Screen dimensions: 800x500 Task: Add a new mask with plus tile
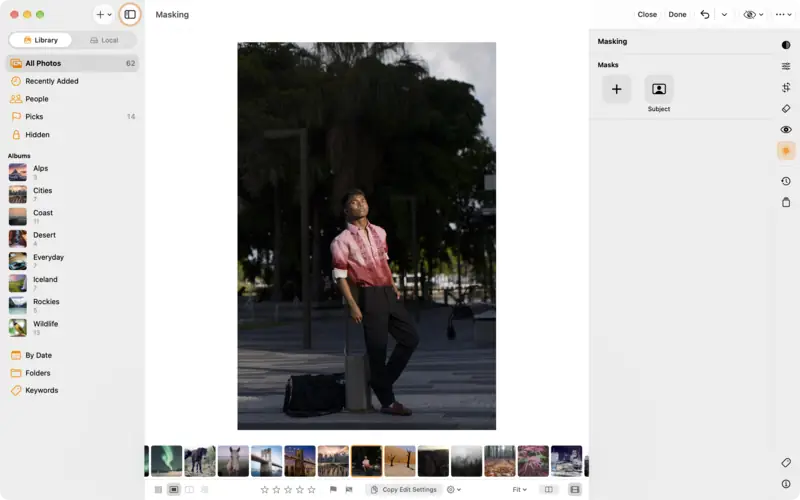tap(616, 89)
